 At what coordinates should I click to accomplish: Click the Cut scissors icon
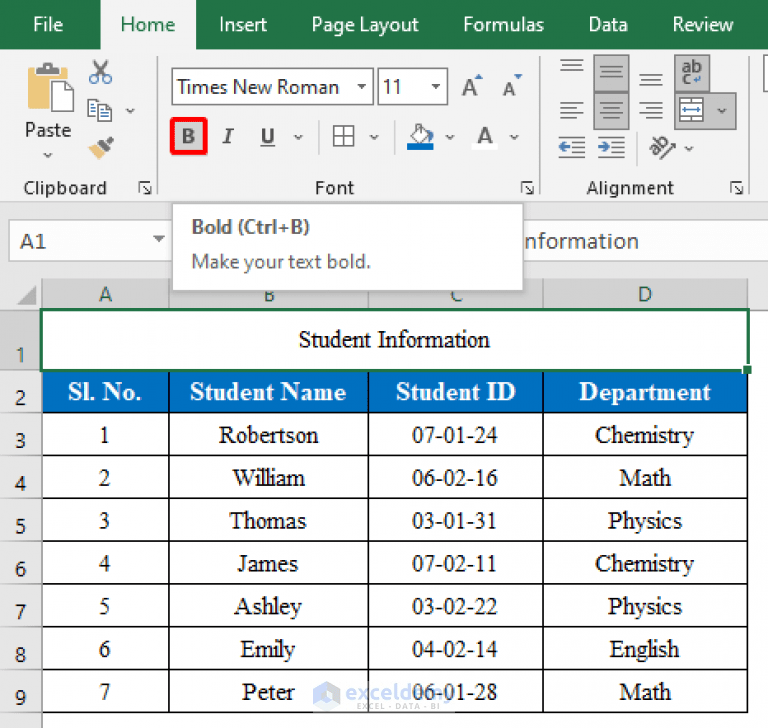click(x=100, y=72)
